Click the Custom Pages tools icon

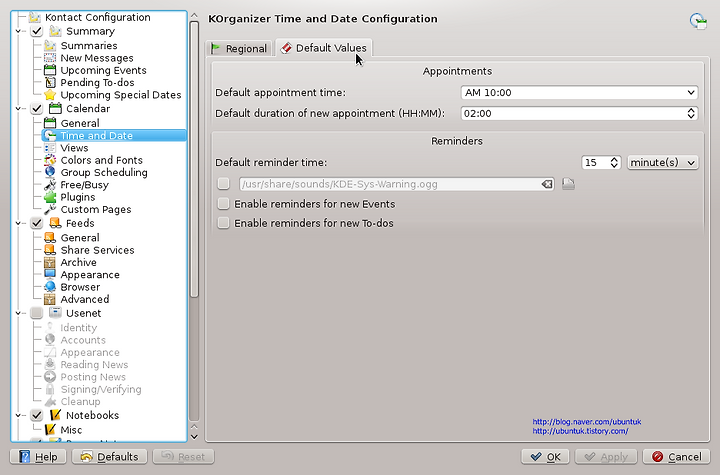(50, 209)
